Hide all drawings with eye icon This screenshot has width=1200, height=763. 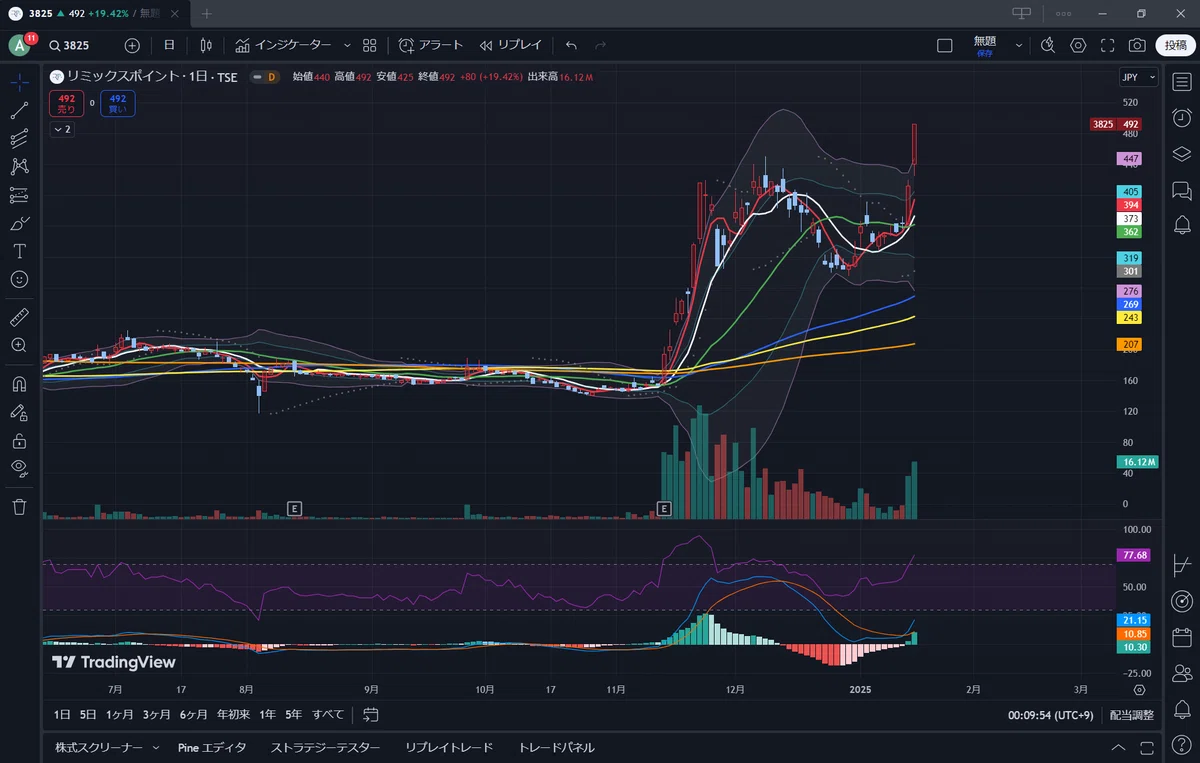pyautogui.click(x=19, y=467)
